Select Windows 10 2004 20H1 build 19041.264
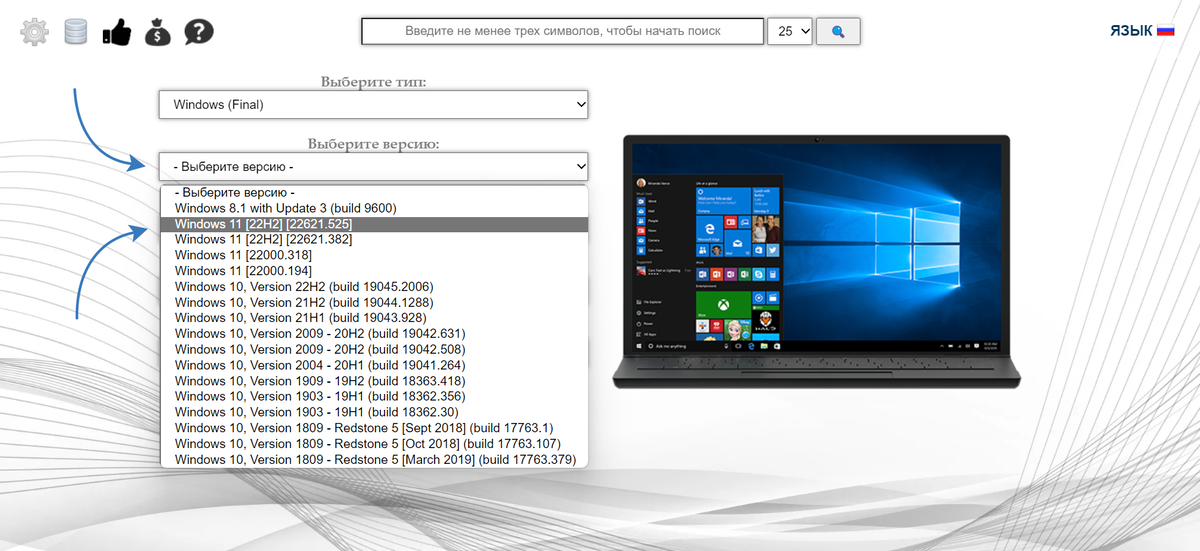1200x551 pixels. pyautogui.click(x=375, y=365)
